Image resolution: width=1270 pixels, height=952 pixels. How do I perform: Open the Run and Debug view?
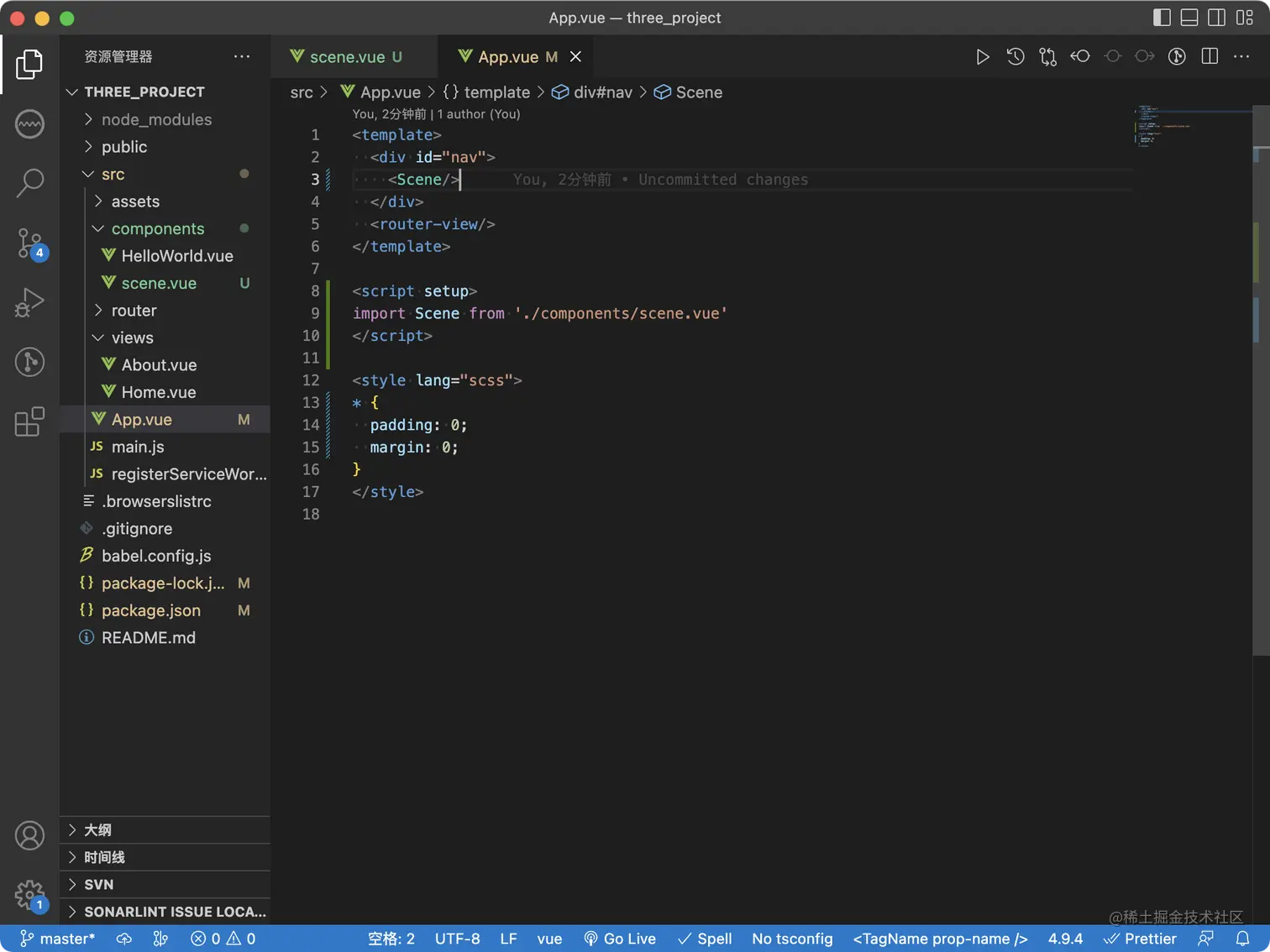(29, 303)
